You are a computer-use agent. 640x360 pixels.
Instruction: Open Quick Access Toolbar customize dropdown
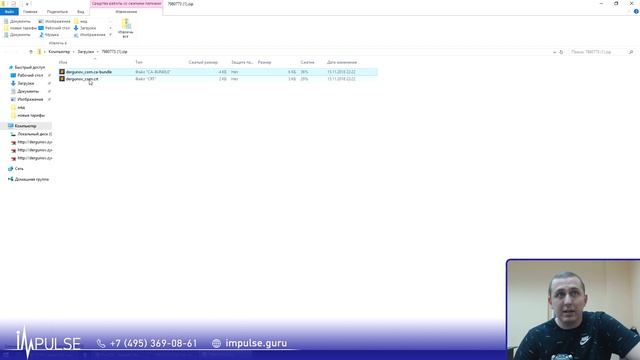(27, 4)
